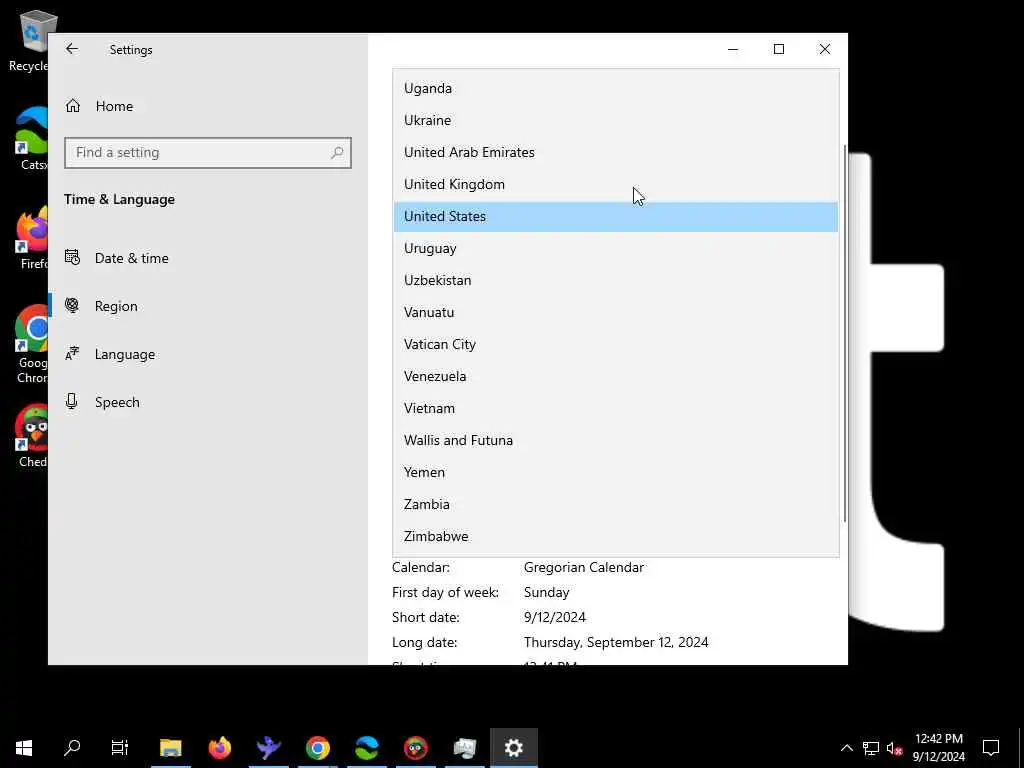Click the Find a setting search box

tap(208, 152)
